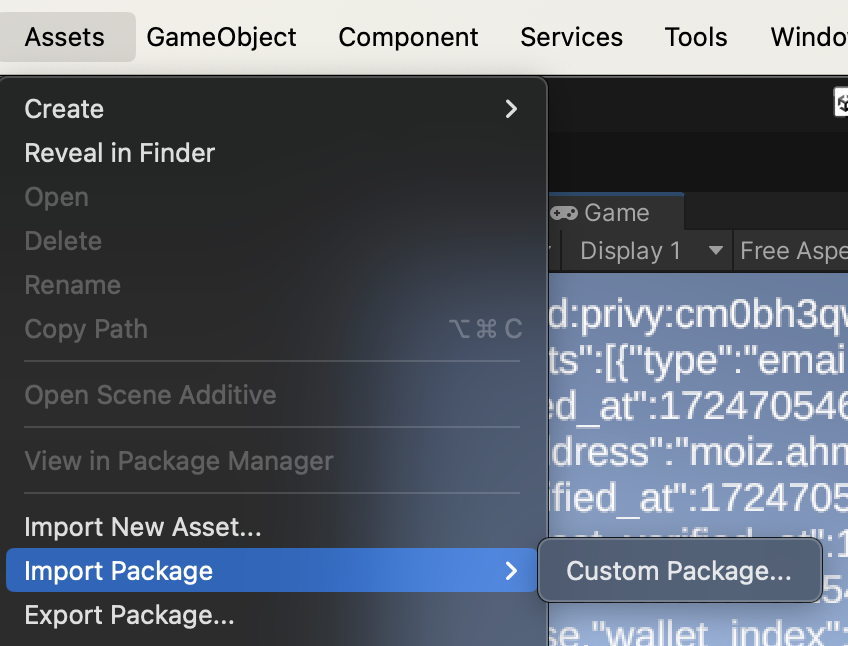Choose Import New Asset...
This screenshot has width=848, height=646.
click(x=271, y=527)
